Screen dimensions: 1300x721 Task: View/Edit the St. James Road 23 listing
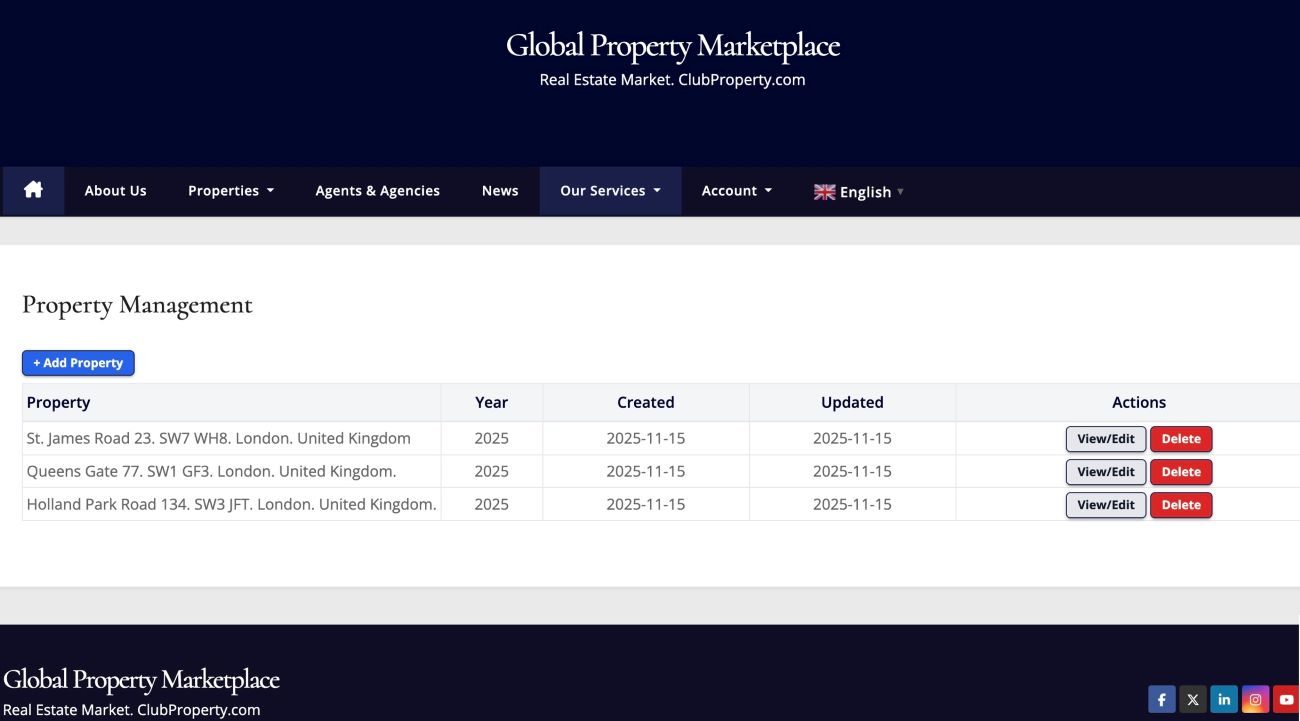pos(1106,438)
